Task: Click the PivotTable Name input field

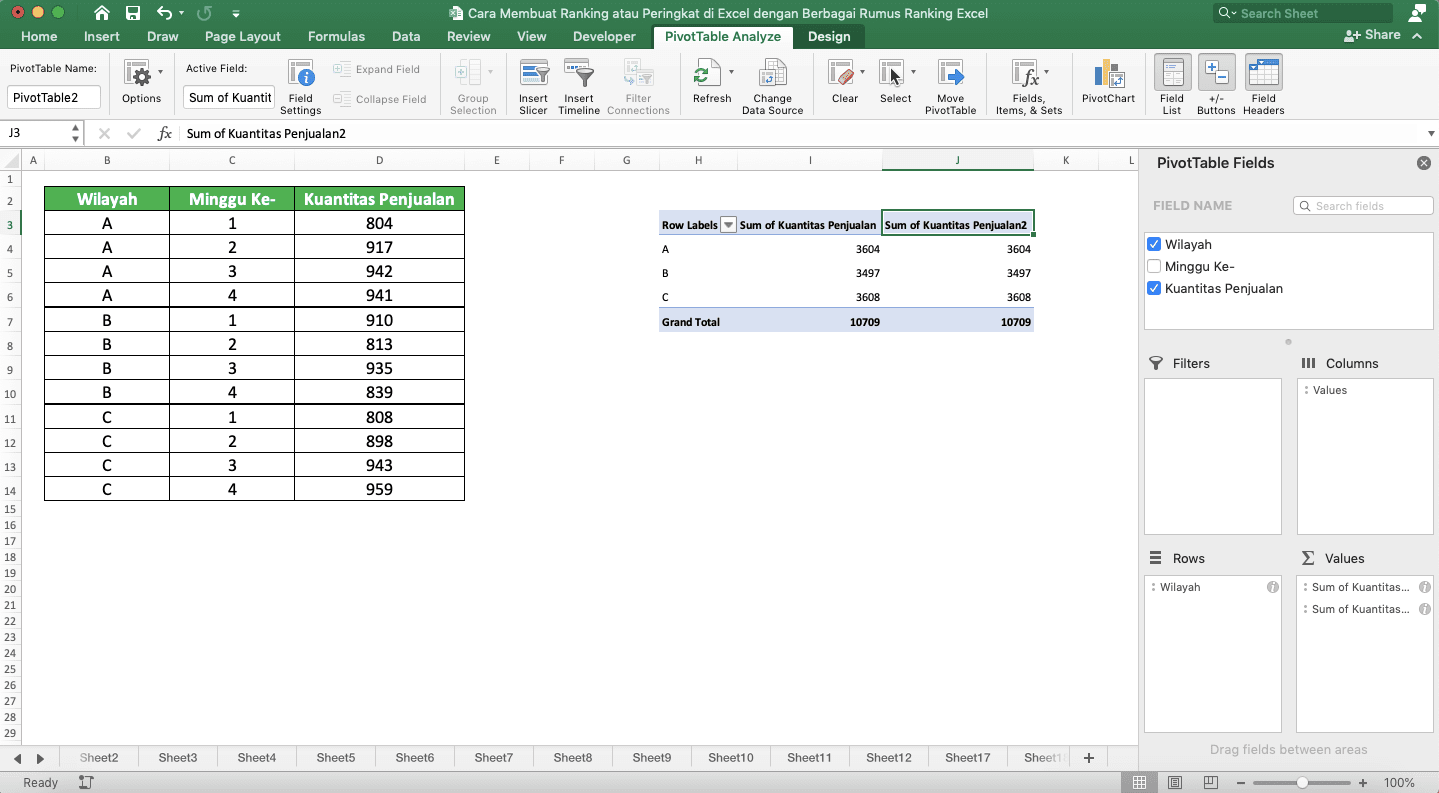Action: pos(54,97)
